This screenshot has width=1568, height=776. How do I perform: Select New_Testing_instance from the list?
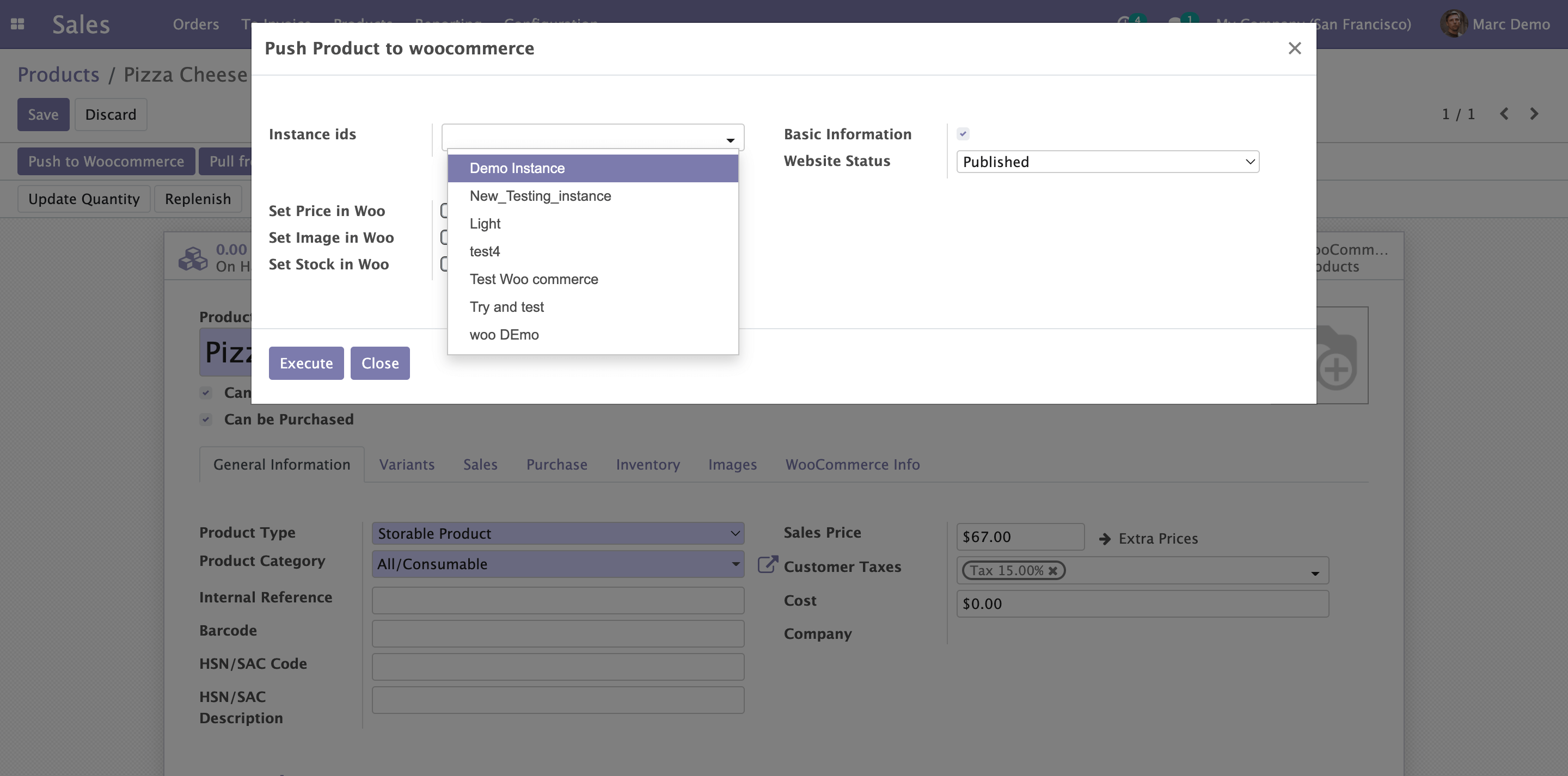540,196
